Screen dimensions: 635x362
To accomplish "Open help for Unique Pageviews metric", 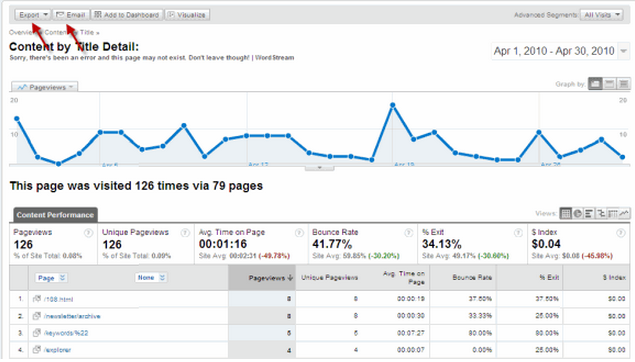I will [x=185, y=233].
